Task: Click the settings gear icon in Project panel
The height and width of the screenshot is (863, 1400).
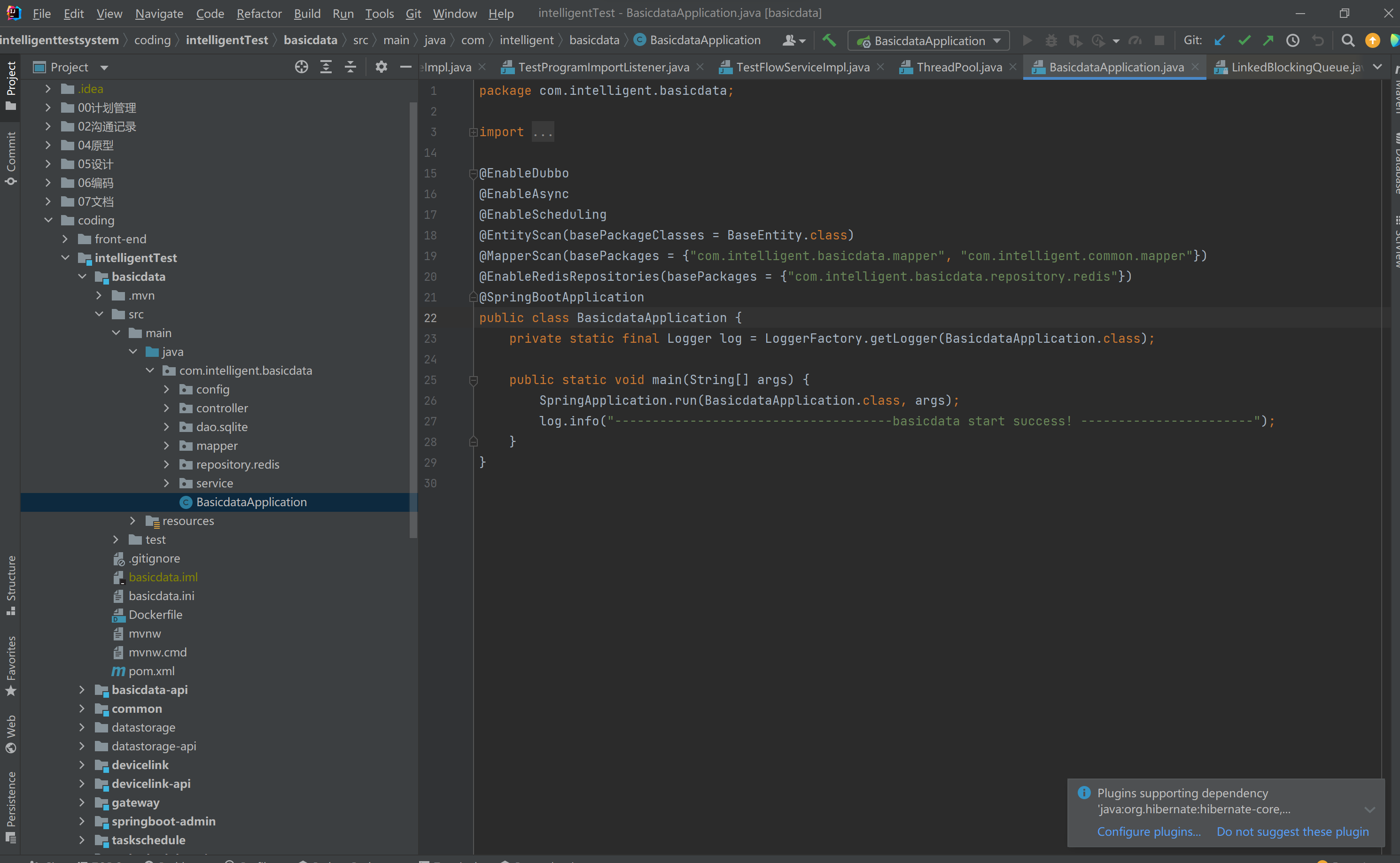Action: click(x=381, y=67)
